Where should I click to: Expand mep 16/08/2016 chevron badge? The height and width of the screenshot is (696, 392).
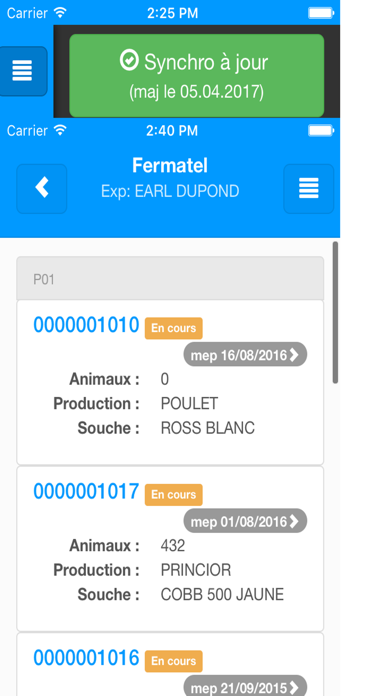[x=245, y=355]
